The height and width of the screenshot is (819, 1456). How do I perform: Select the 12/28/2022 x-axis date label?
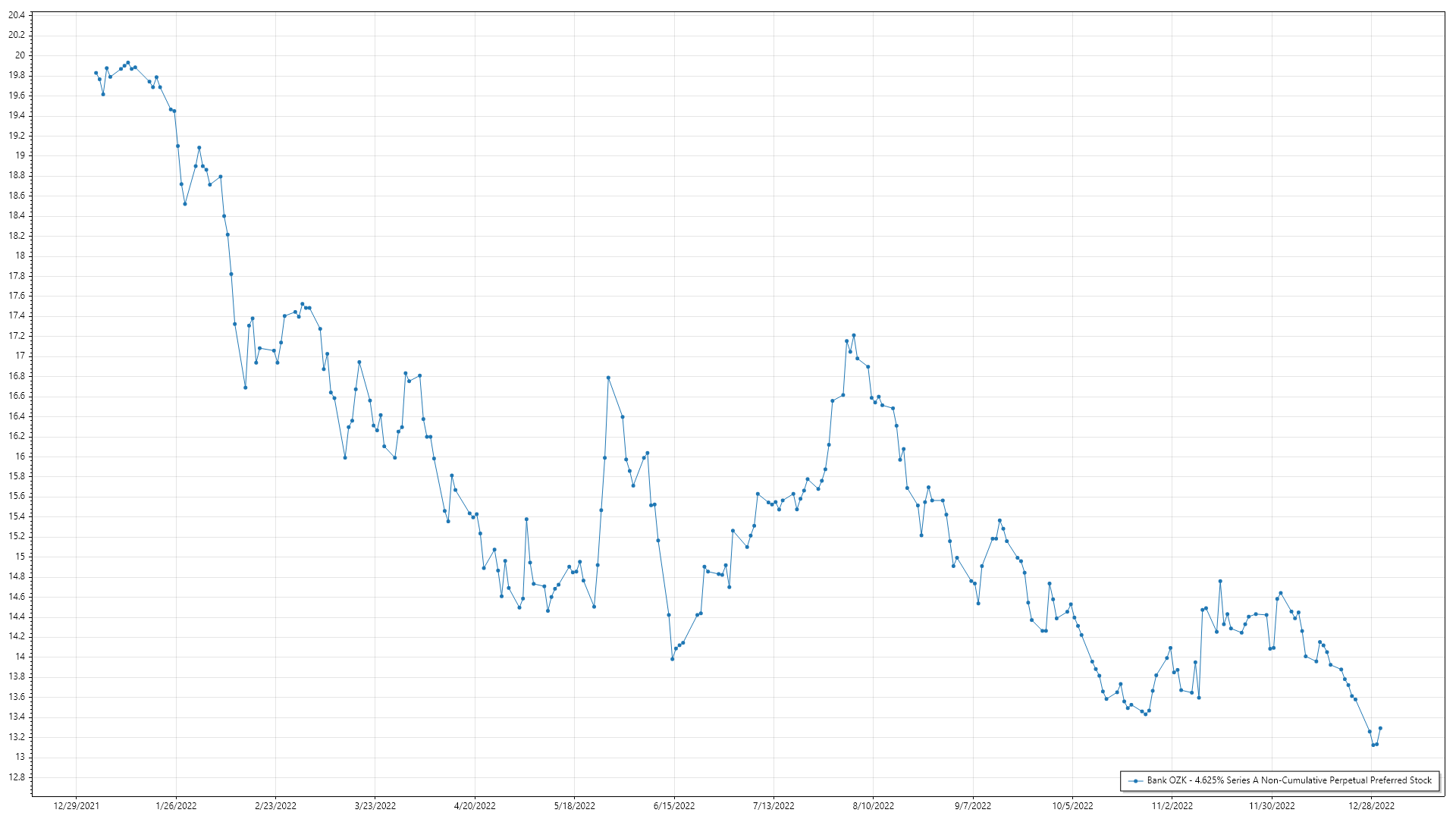click(1371, 806)
